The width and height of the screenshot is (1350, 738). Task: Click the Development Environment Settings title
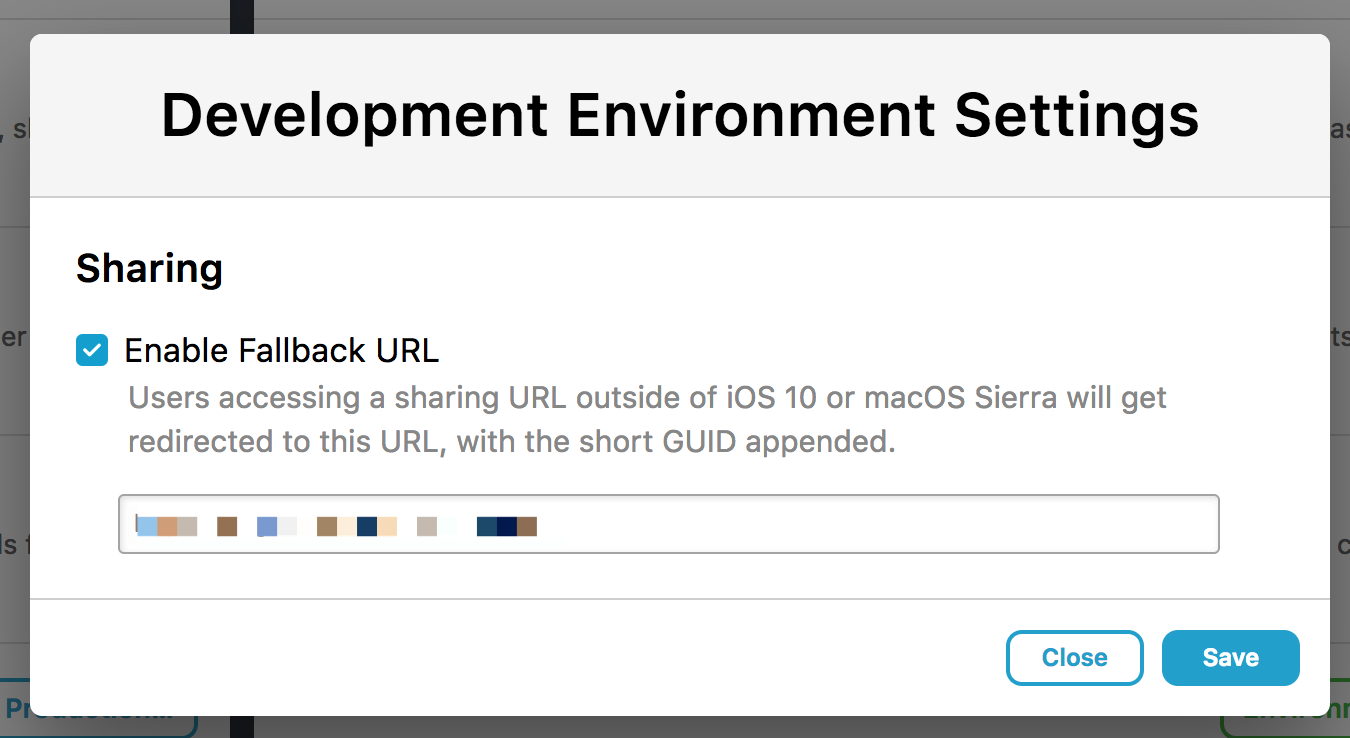pyautogui.click(x=680, y=115)
